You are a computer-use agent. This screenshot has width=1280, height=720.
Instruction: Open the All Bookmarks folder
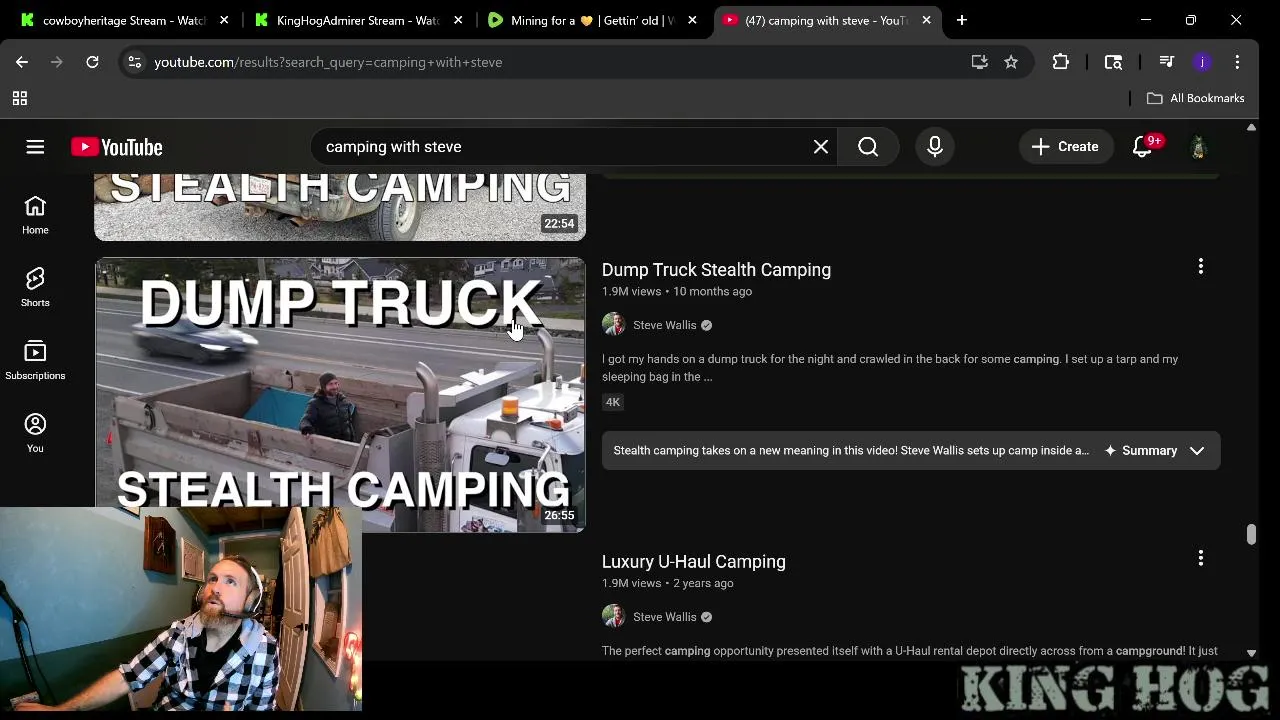point(1195,98)
